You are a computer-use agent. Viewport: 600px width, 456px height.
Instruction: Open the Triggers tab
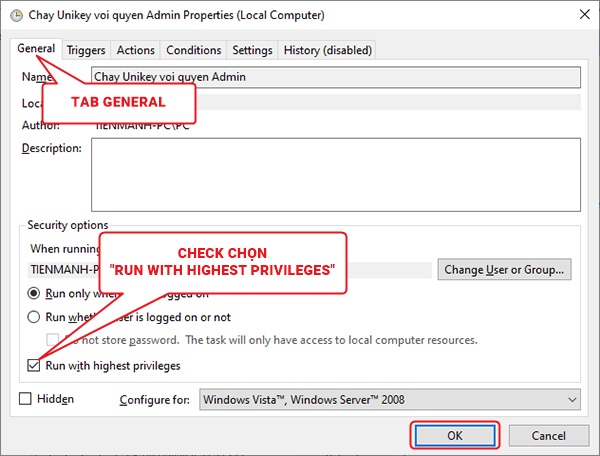[86, 50]
